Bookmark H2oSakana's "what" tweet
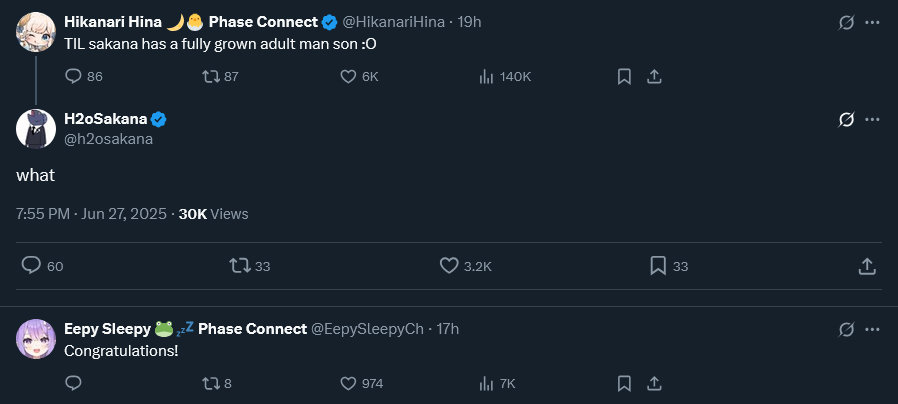The image size is (898, 404). coord(658,266)
